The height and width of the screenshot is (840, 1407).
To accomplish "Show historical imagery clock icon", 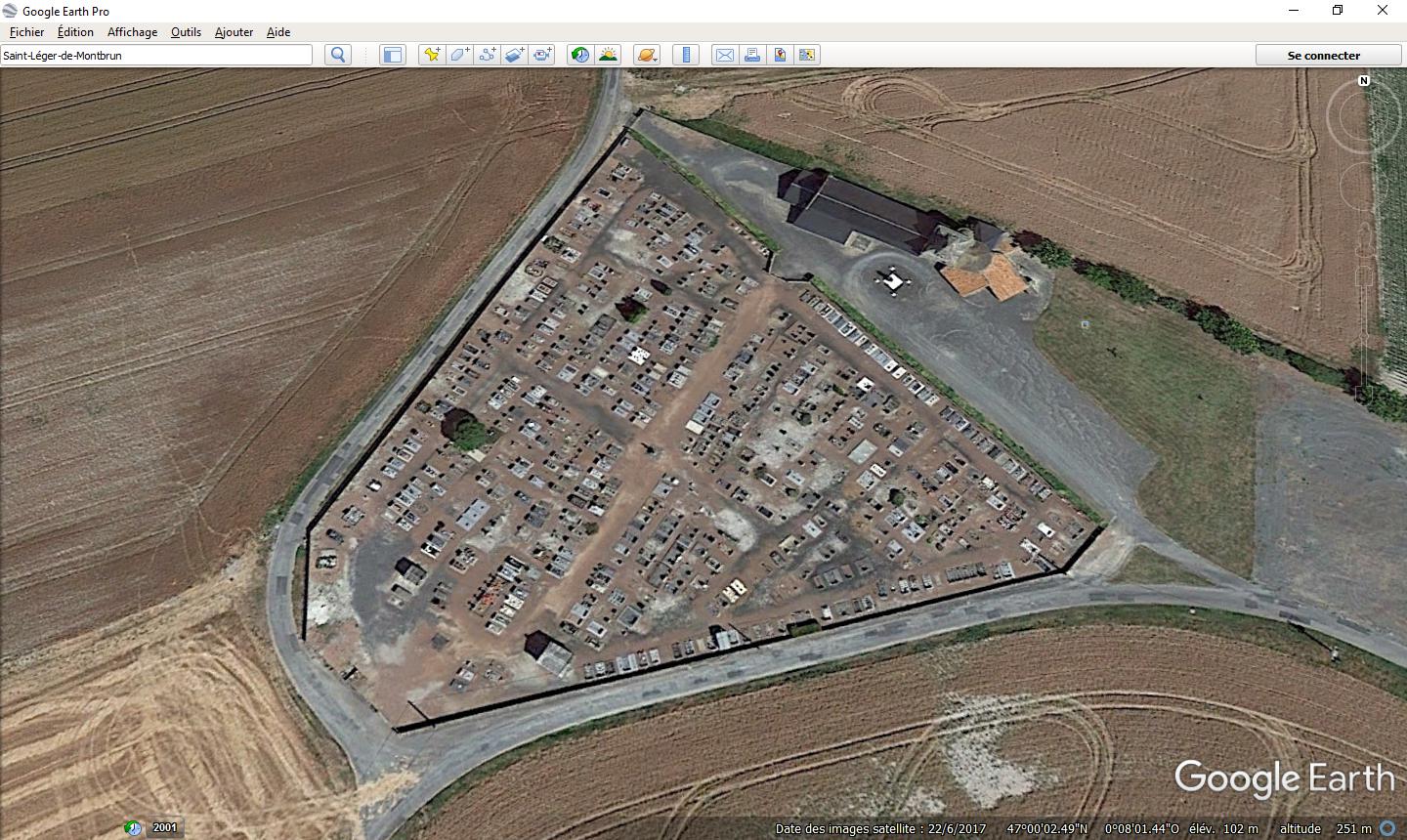I will [580, 55].
